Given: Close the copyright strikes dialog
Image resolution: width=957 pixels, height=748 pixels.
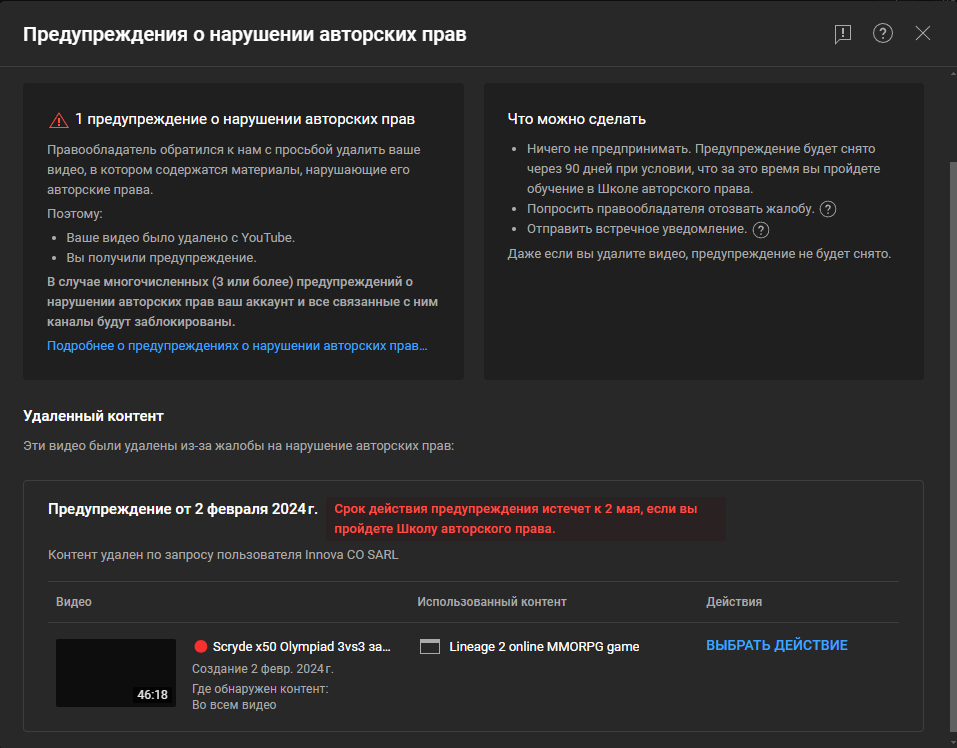Looking at the screenshot, I should pos(923,33).
